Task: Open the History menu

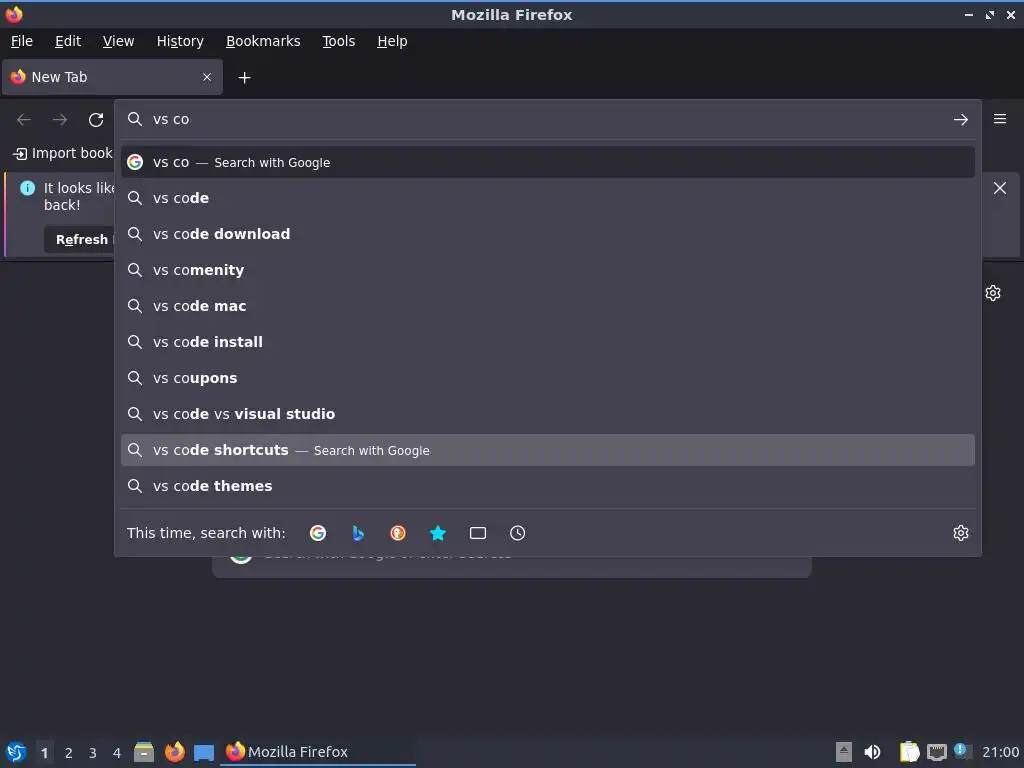Action: [x=180, y=41]
